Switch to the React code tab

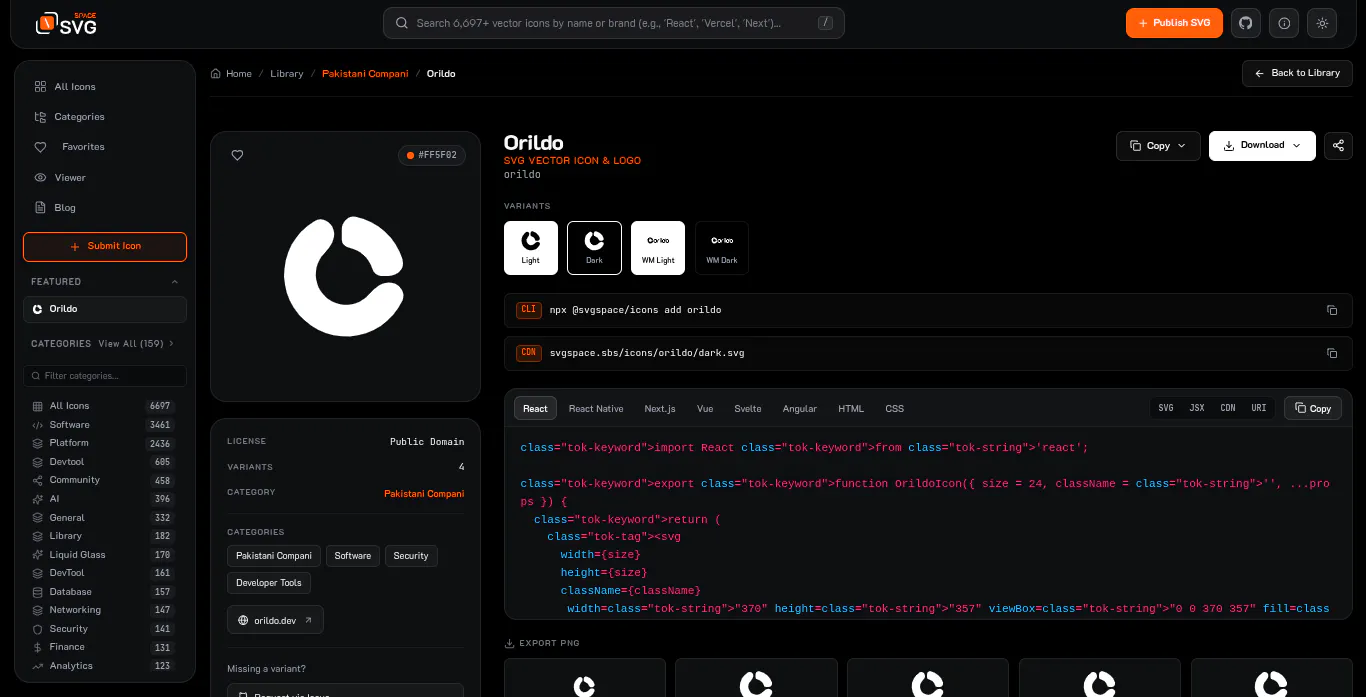(x=535, y=408)
